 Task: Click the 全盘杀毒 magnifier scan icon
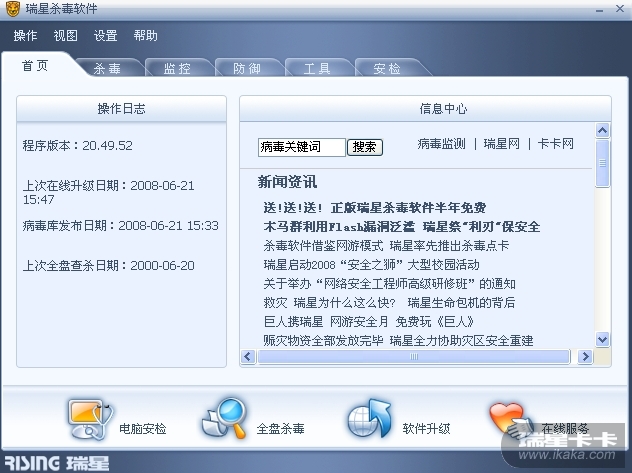[x=224, y=418]
